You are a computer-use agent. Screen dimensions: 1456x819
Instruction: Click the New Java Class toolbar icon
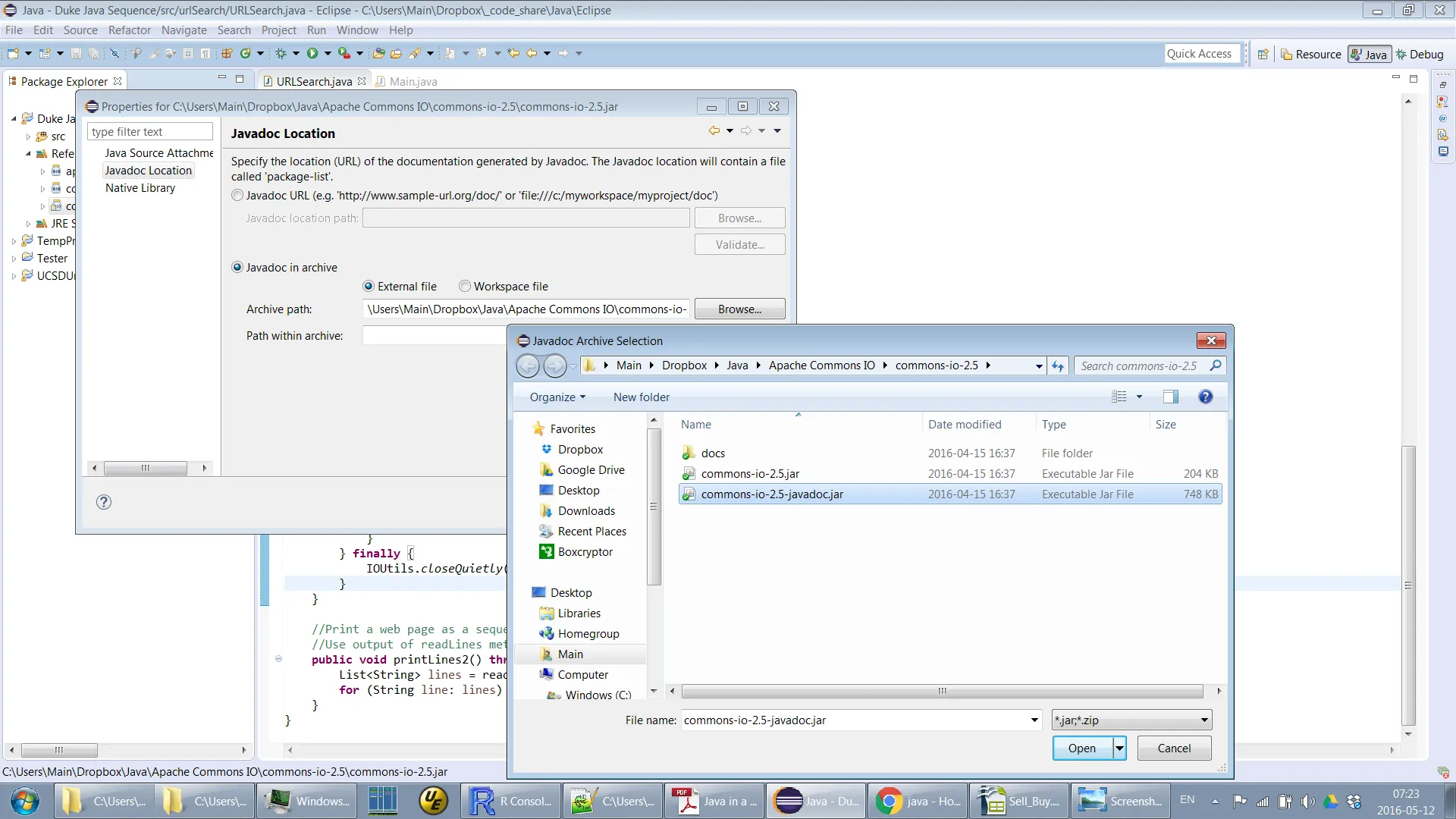(x=245, y=53)
